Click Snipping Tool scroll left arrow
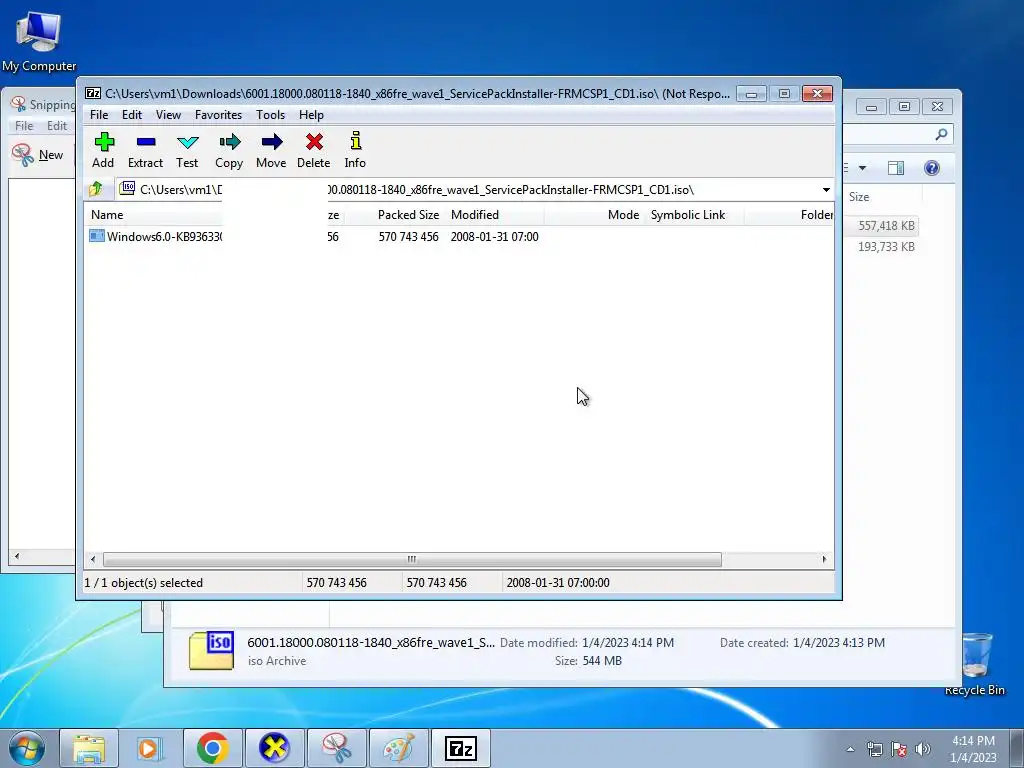Image resolution: width=1024 pixels, height=768 pixels. [x=16, y=556]
